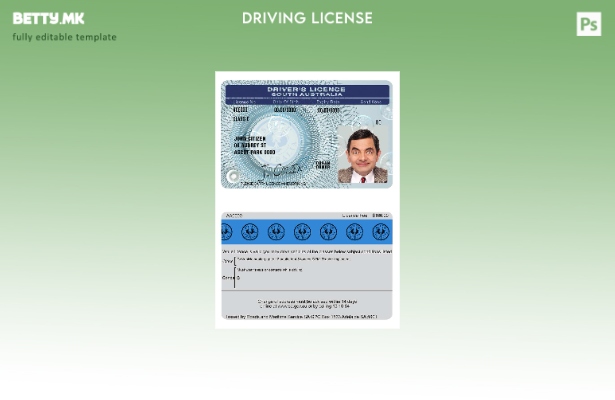This screenshot has height=400, width=615.
Task: Click the third emblem from left in blue band
Action: (x=277, y=232)
